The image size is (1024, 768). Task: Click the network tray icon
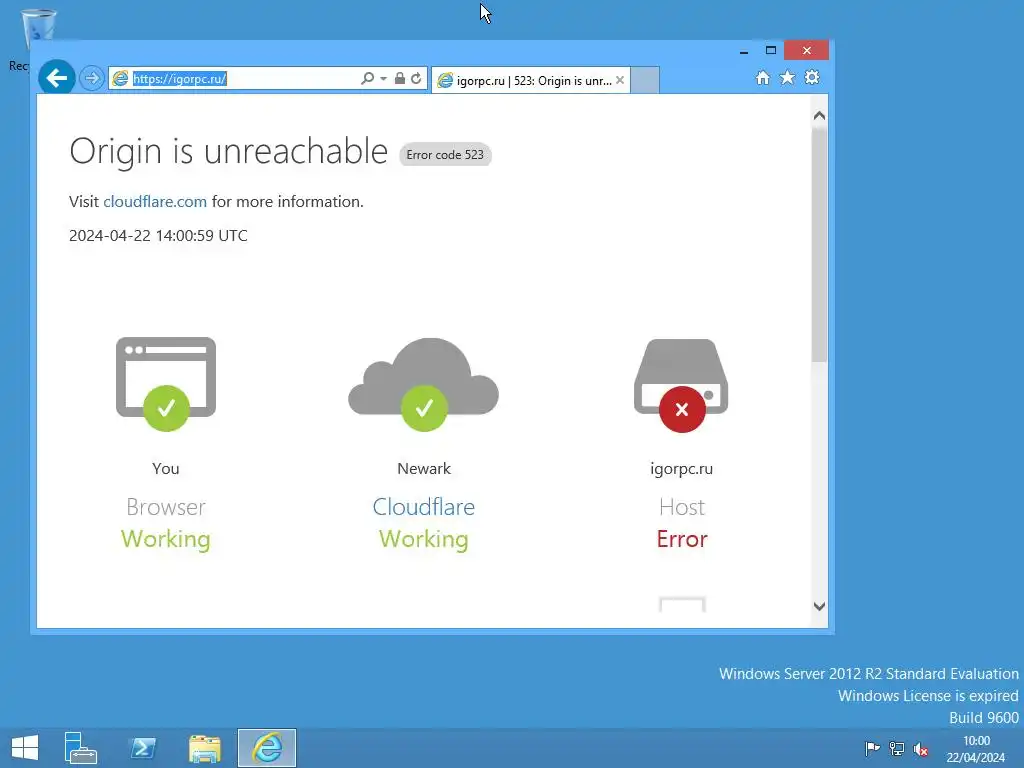click(x=897, y=748)
